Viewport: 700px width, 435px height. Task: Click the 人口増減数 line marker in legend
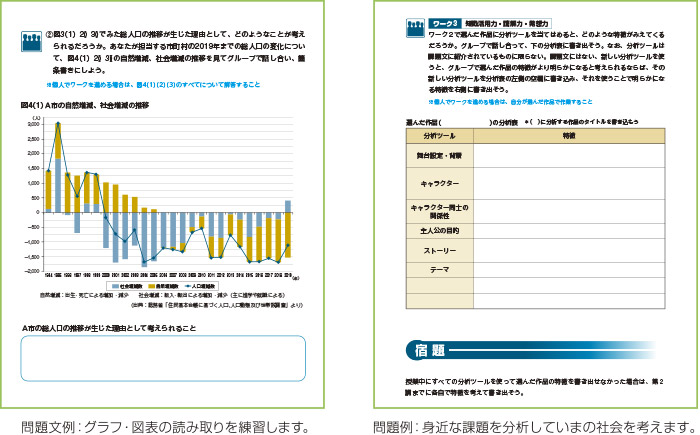[188, 286]
